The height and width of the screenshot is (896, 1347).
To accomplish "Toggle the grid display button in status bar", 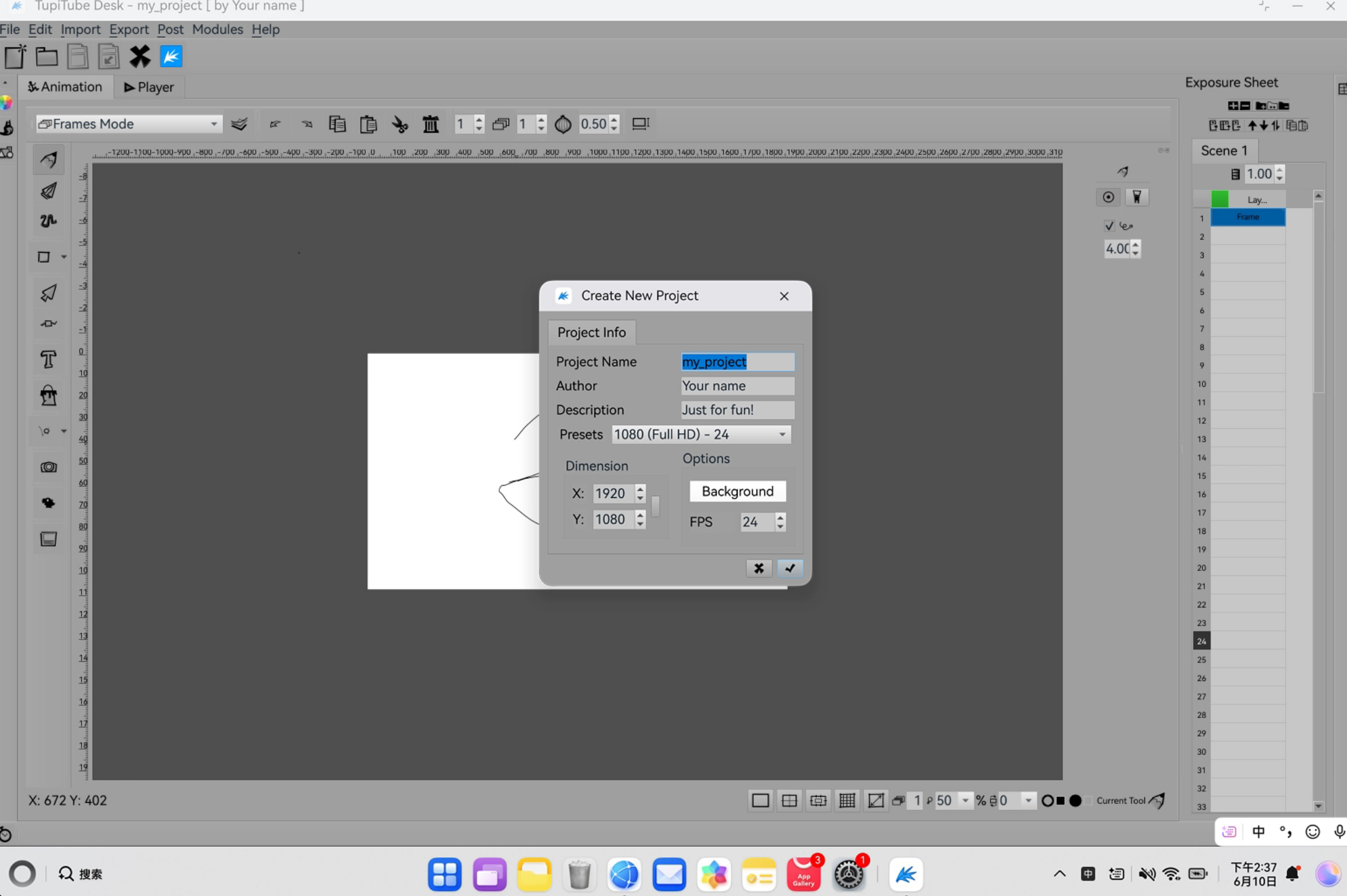I will (847, 801).
